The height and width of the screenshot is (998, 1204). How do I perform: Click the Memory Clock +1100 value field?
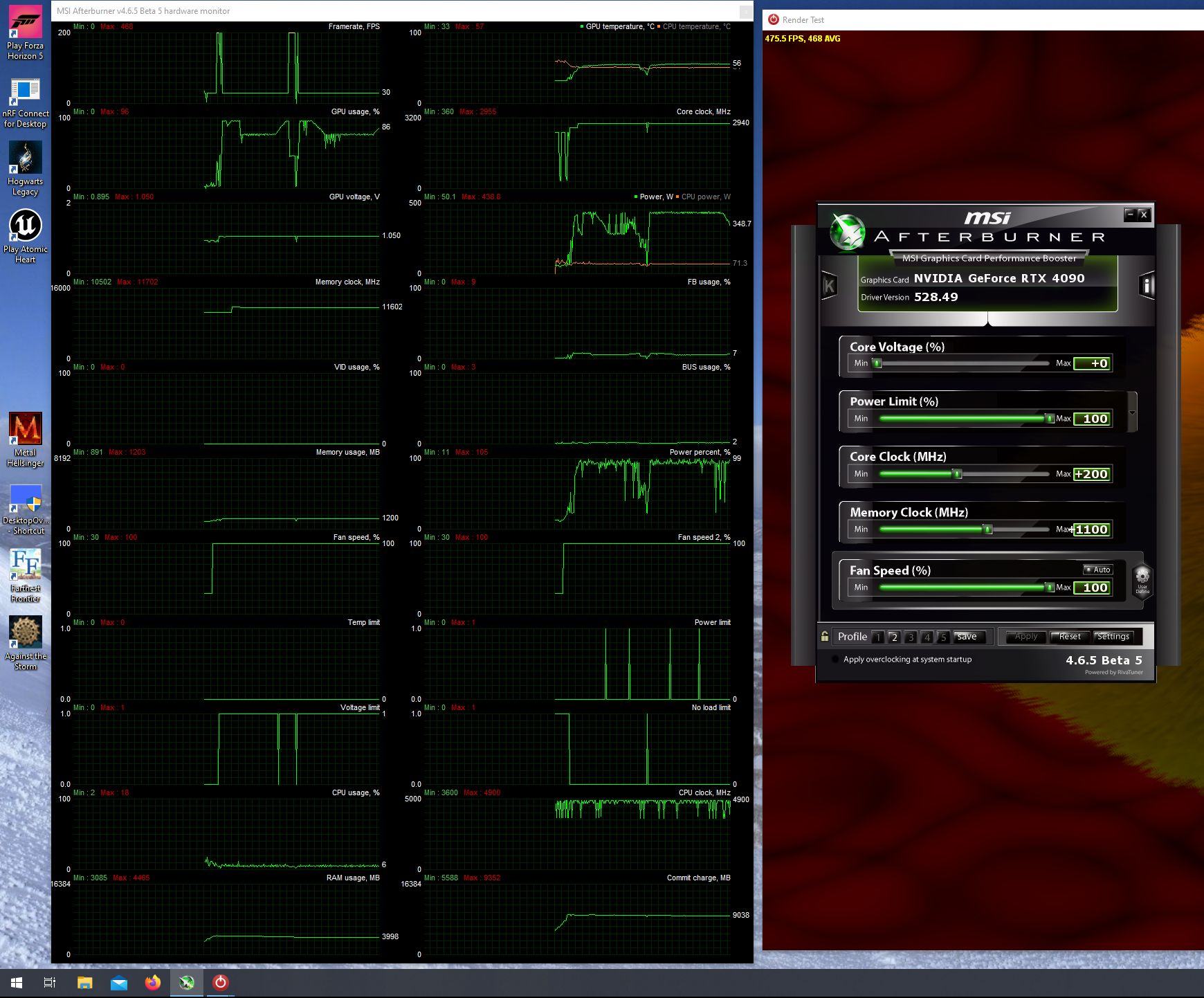(x=1092, y=529)
